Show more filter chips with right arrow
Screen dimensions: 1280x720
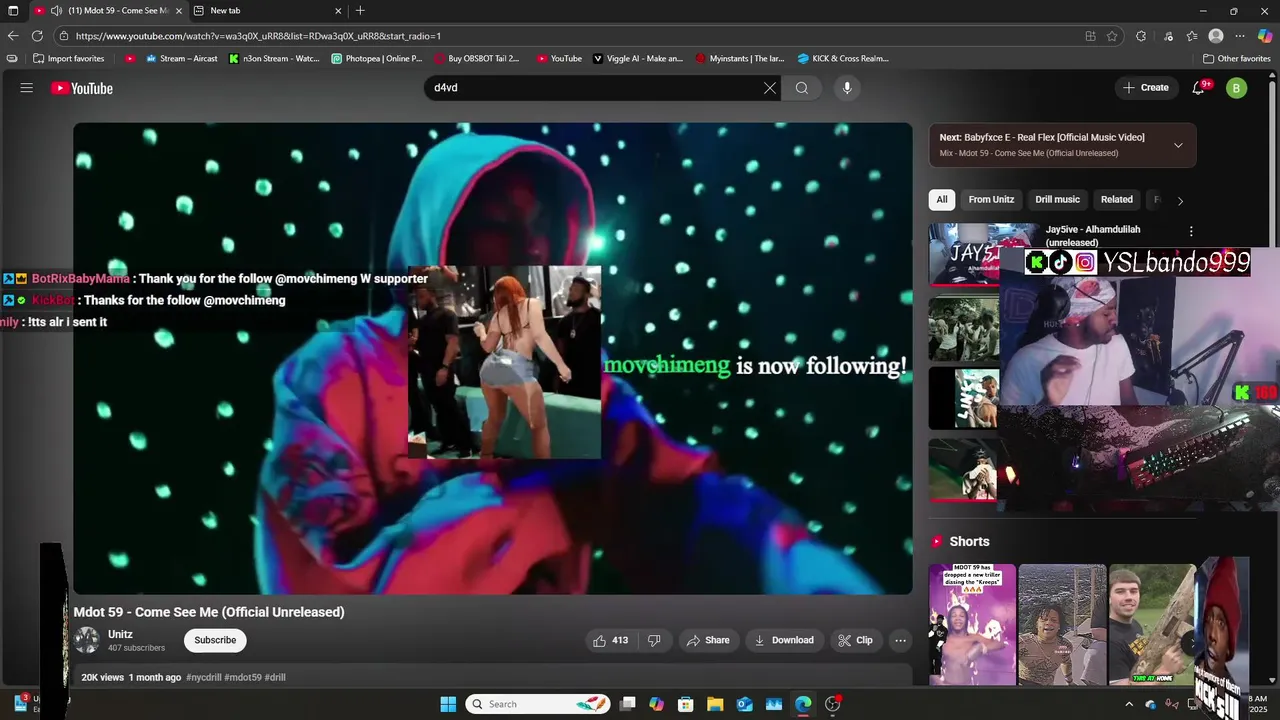[x=1180, y=201]
